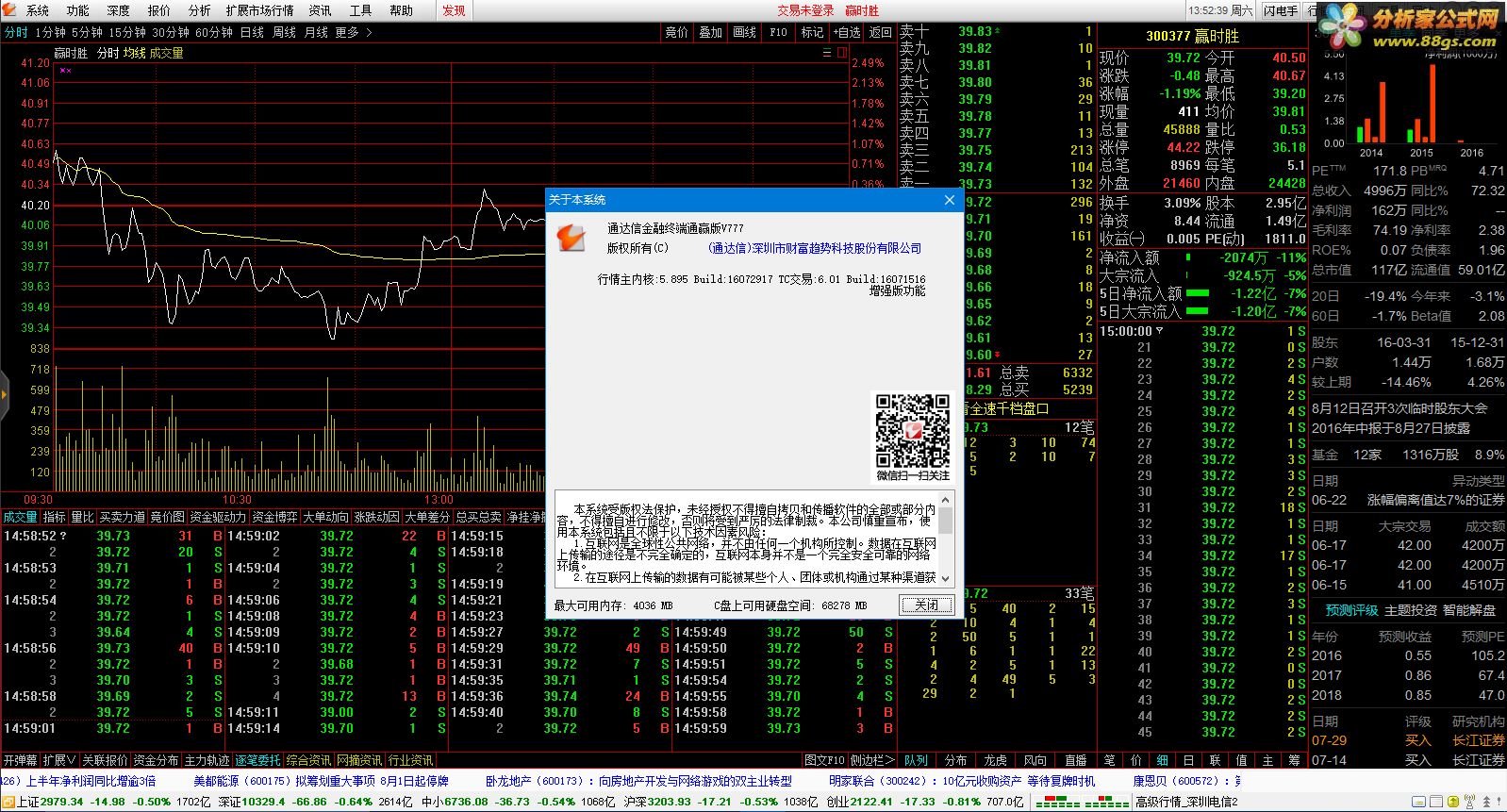This screenshot has height=812, width=1507.
Task: Select the 竞价图 indicator tab
Action: tap(167, 517)
